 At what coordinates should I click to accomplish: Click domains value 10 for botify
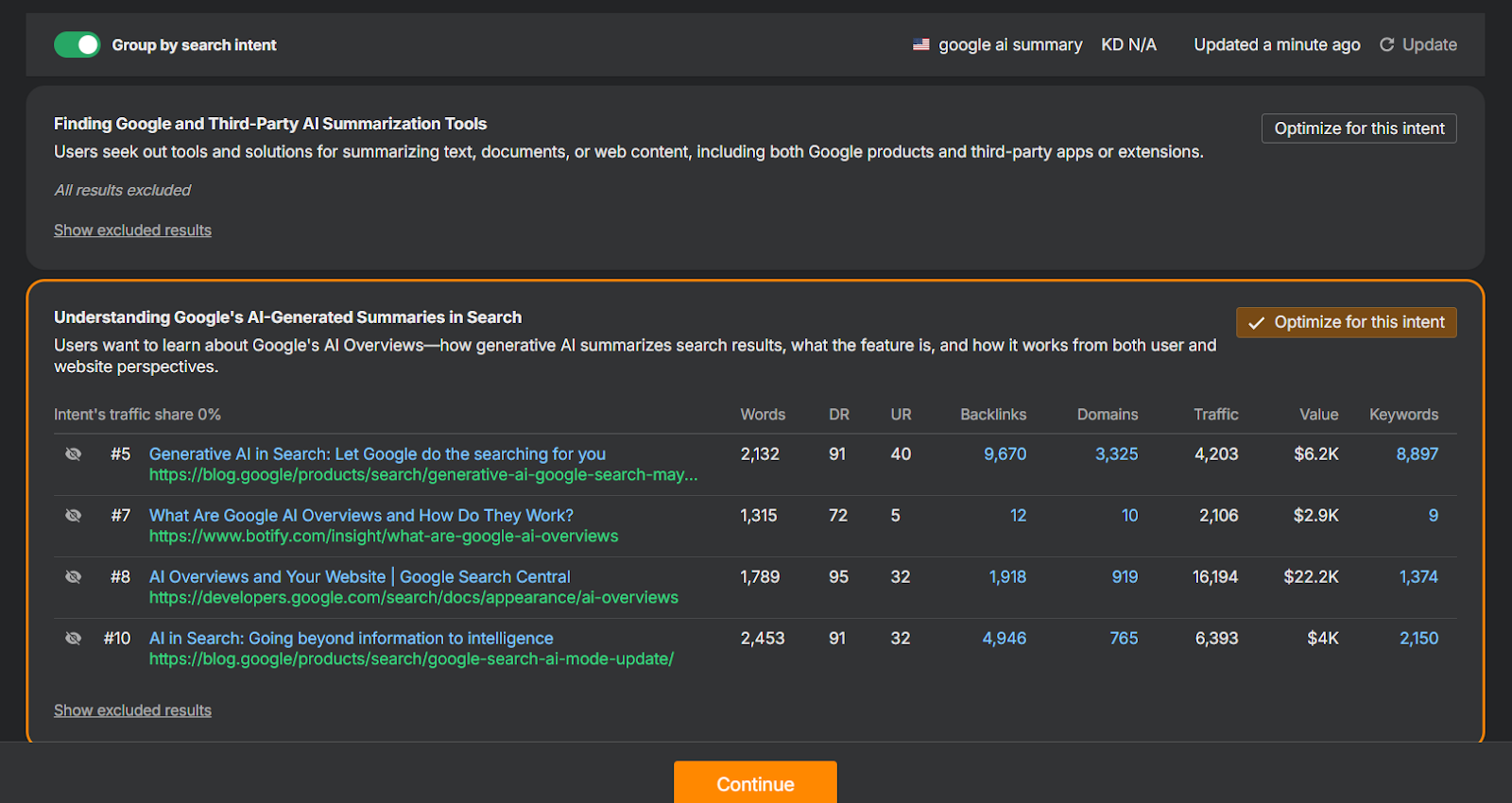click(x=1129, y=516)
